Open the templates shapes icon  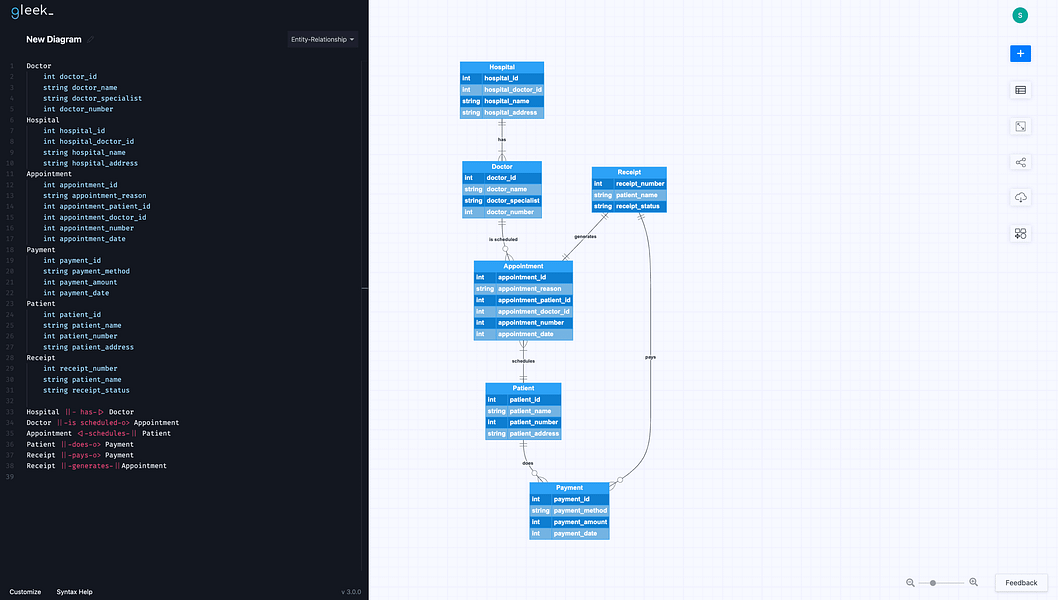(x=1020, y=233)
